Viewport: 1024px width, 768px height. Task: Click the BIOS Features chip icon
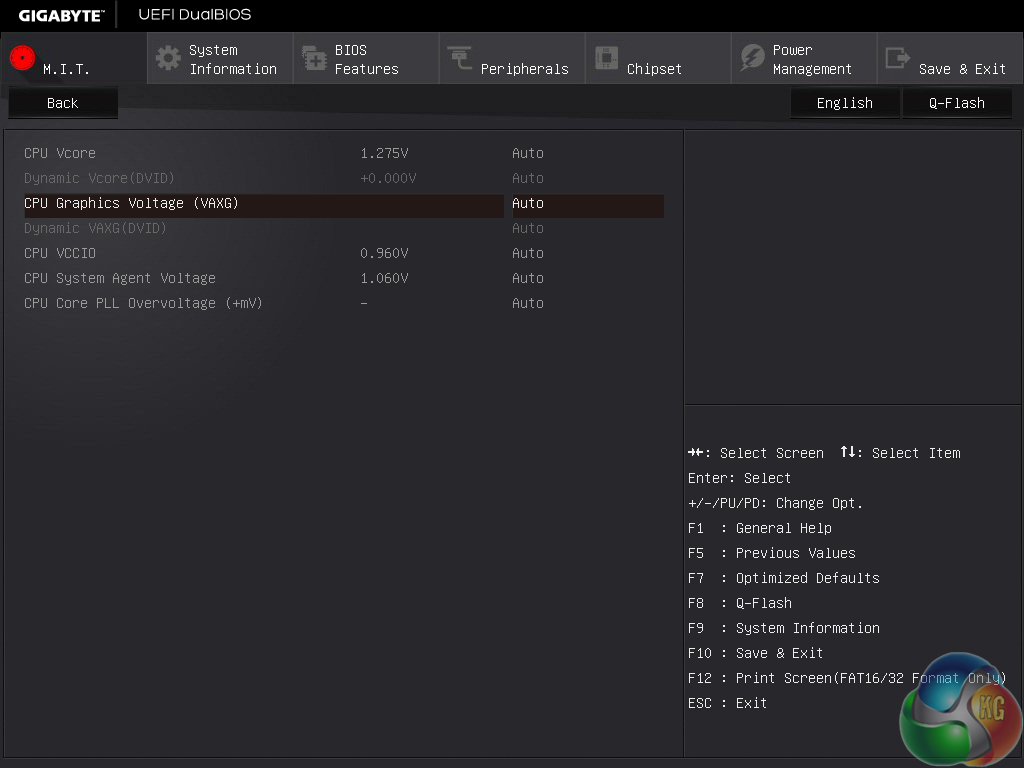click(314, 58)
